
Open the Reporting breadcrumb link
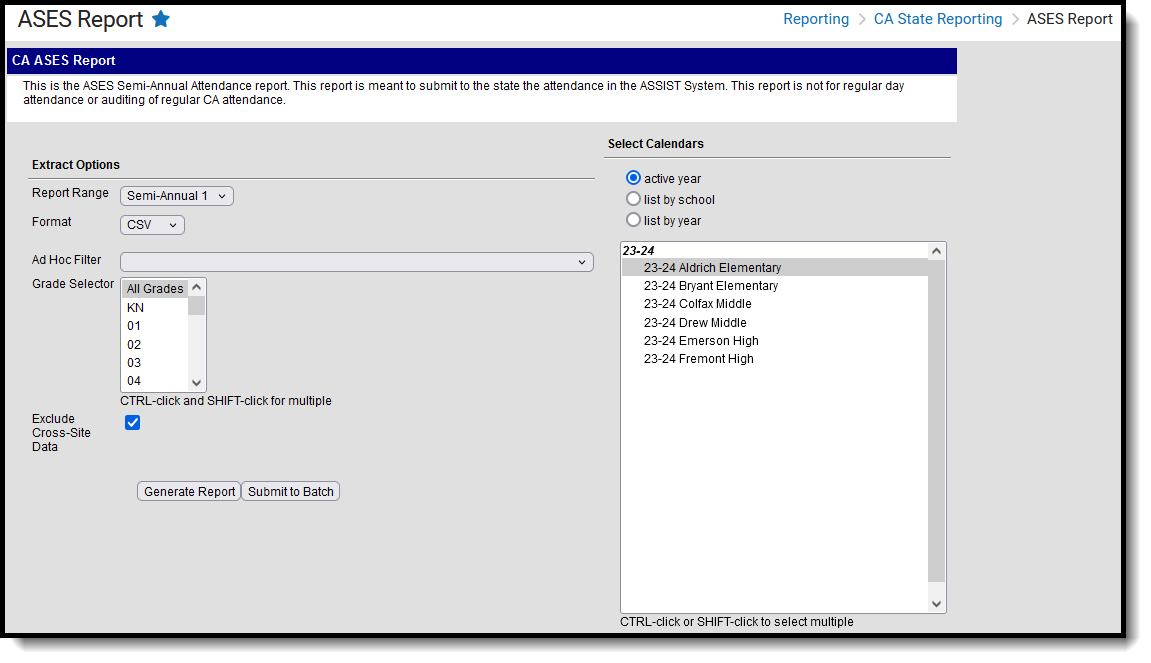click(816, 19)
